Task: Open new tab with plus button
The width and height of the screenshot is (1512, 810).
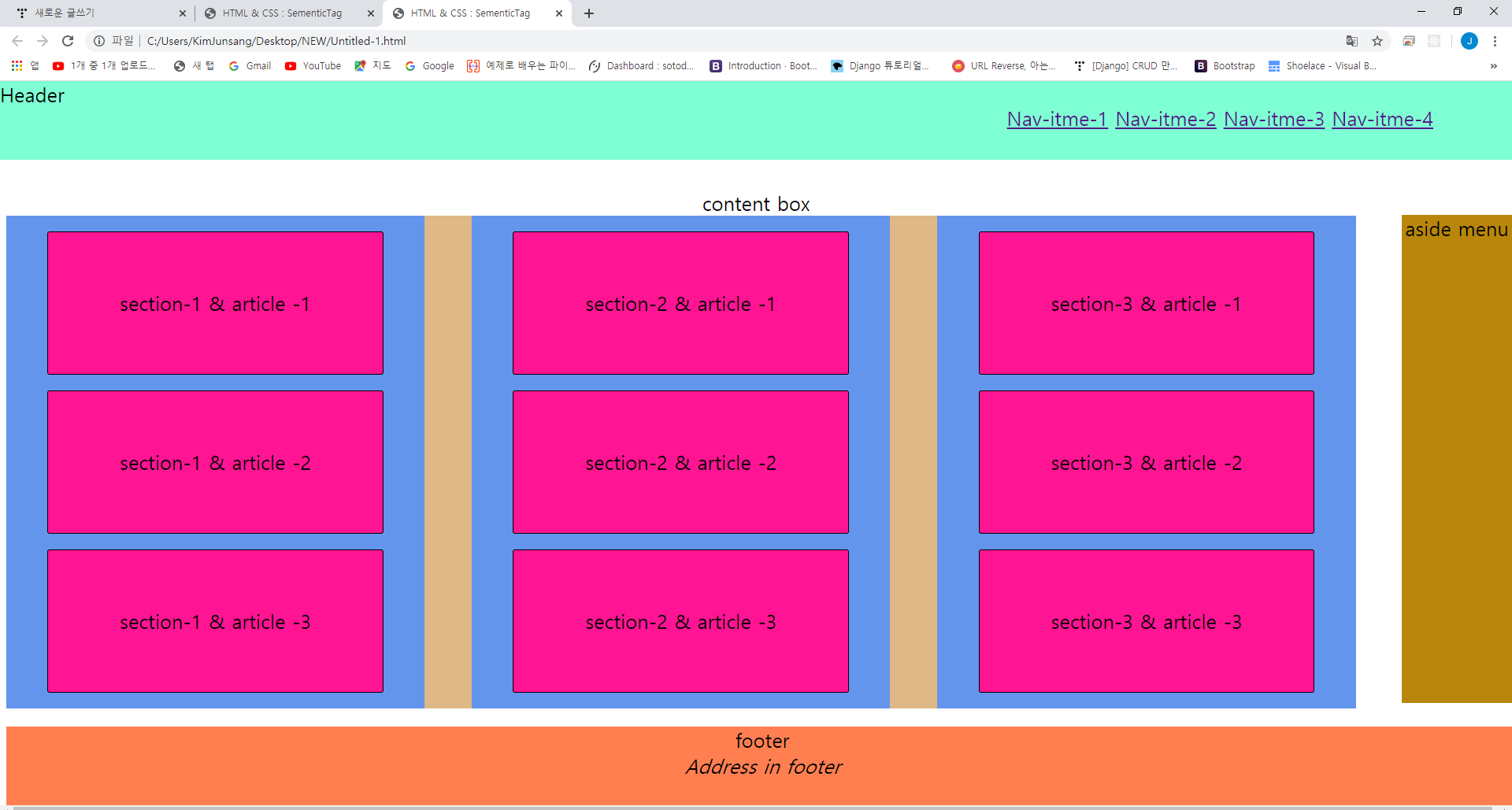Action: pyautogui.click(x=589, y=13)
